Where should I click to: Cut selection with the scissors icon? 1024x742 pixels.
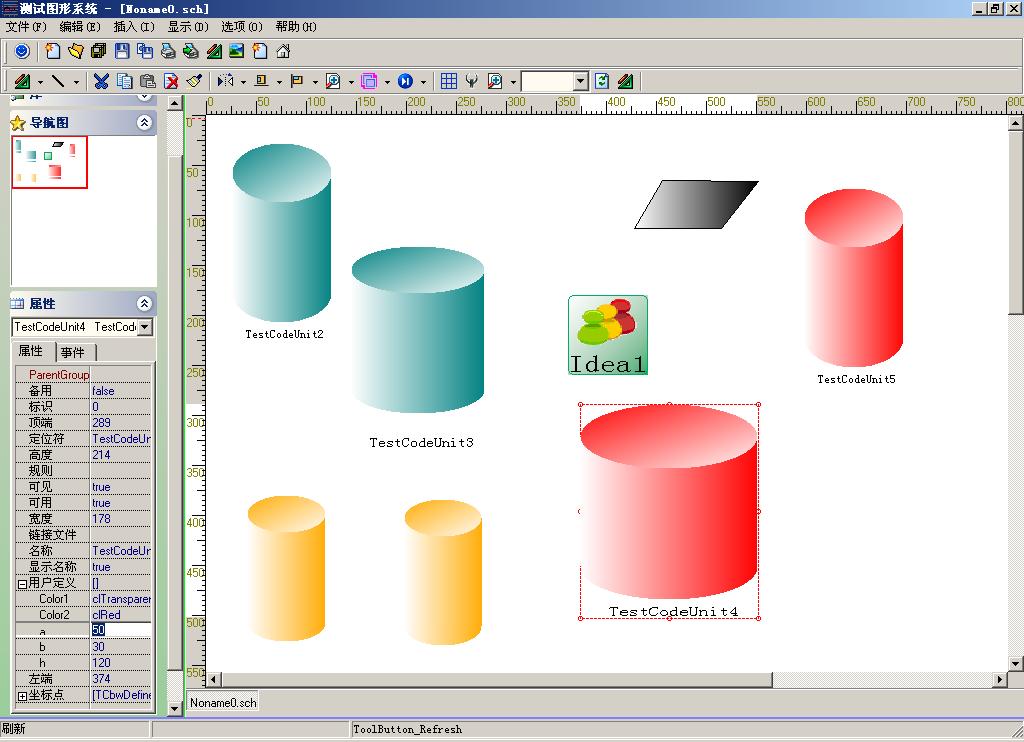coord(101,81)
